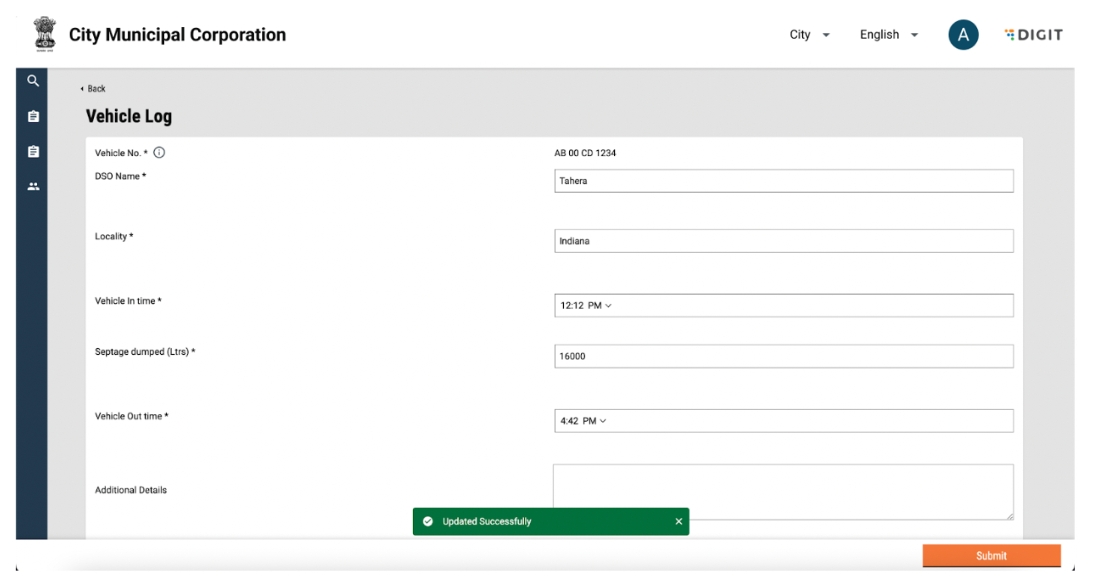The width and height of the screenshot is (1096, 585).
Task: Open the English language dropdown
Action: pos(888,35)
